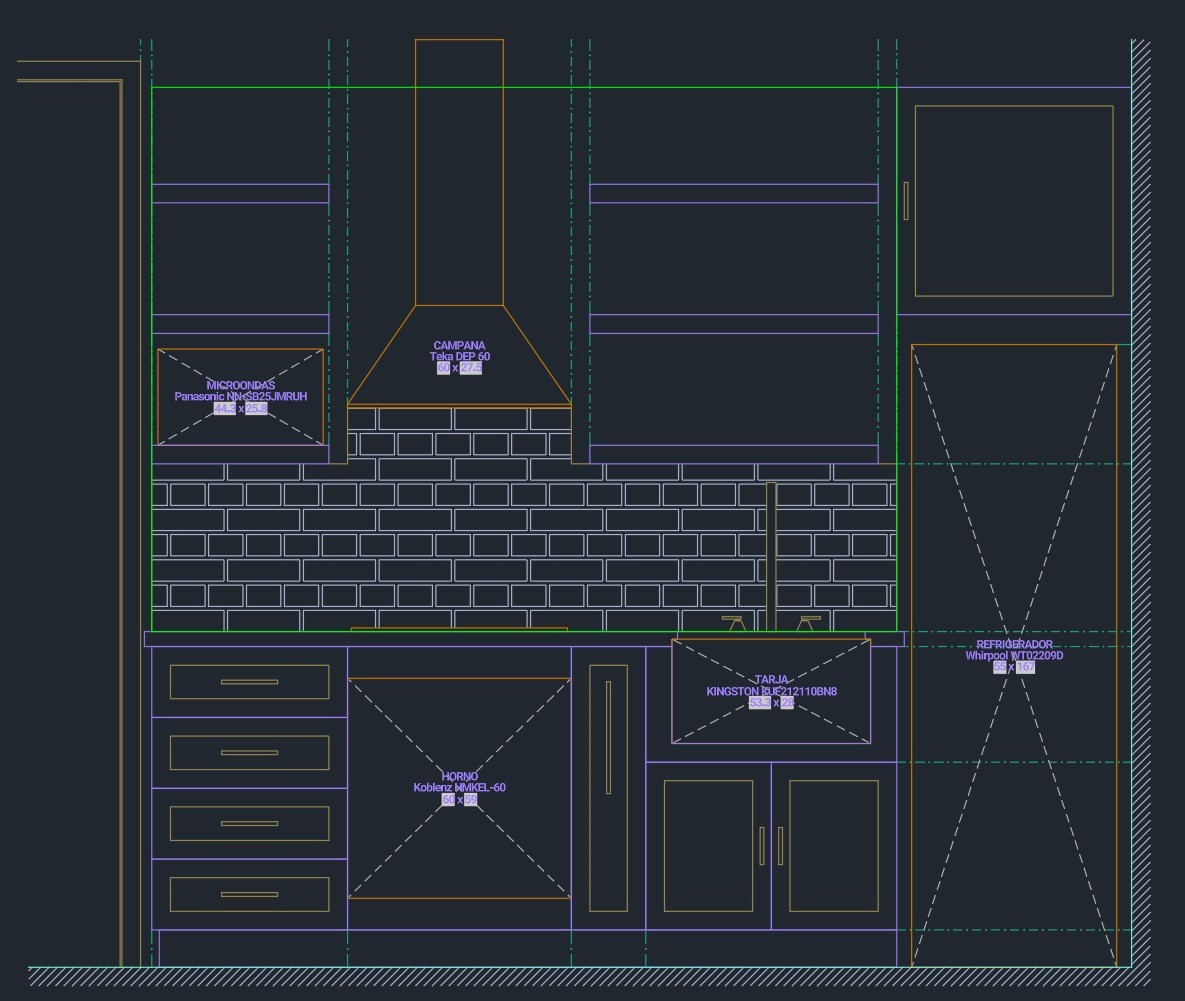The width and height of the screenshot is (1185, 1001).
Task: Click the 44.3 width field of the microwave
Action: [225, 408]
